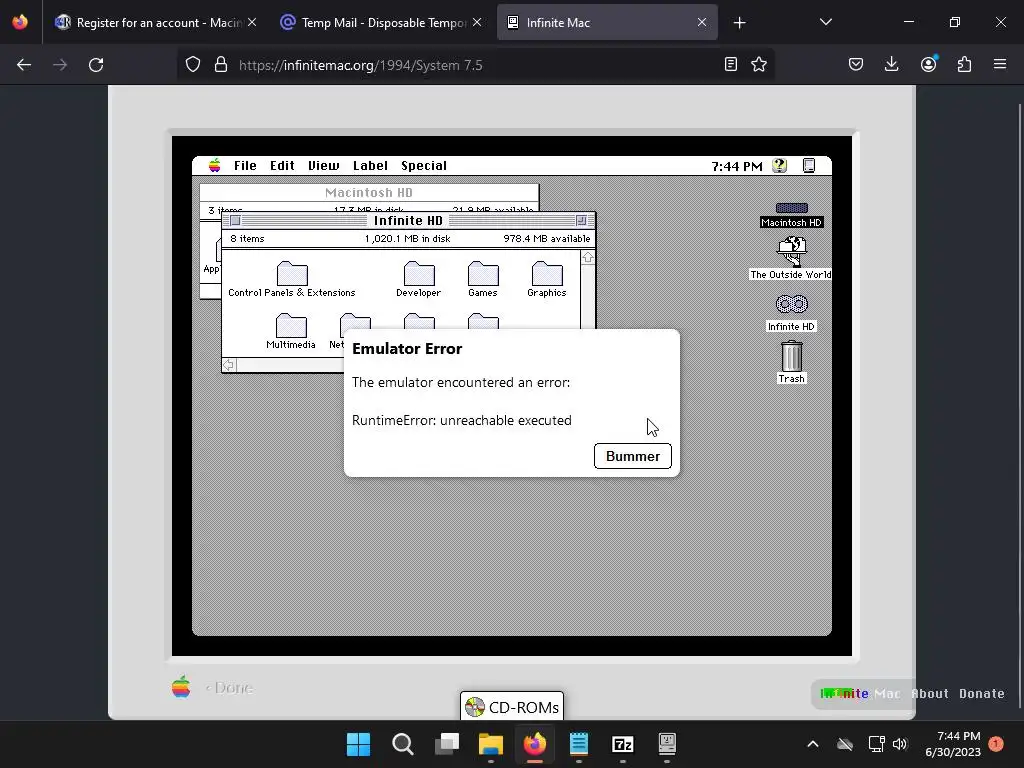Open the Label menu
This screenshot has height=768, width=1024.
click(x=370, y=165)
